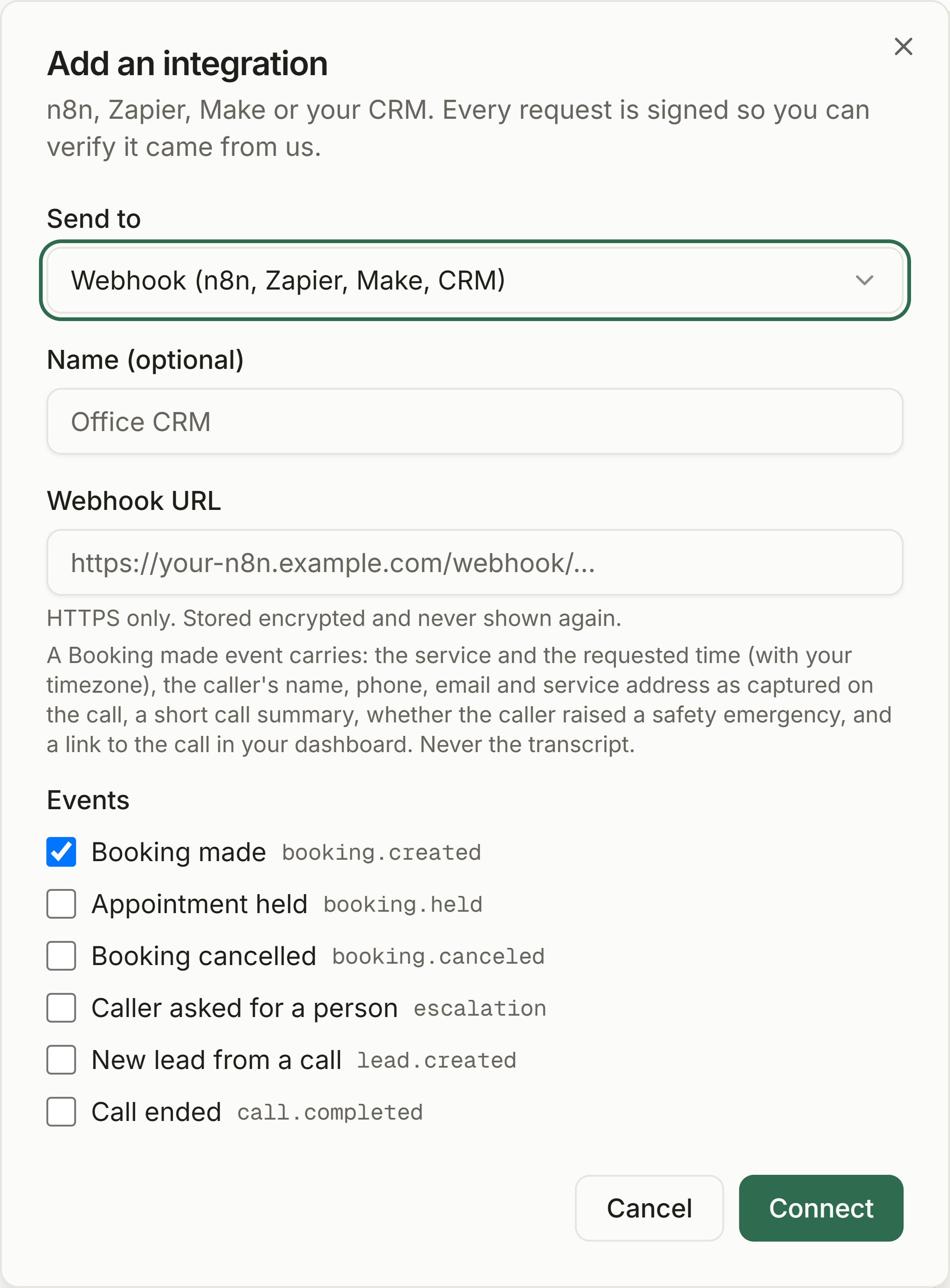Image resolution: width=950 pixels, height=1288 pixels.
Task: Tick Caller asked for a person
Action: (61, 1008)
